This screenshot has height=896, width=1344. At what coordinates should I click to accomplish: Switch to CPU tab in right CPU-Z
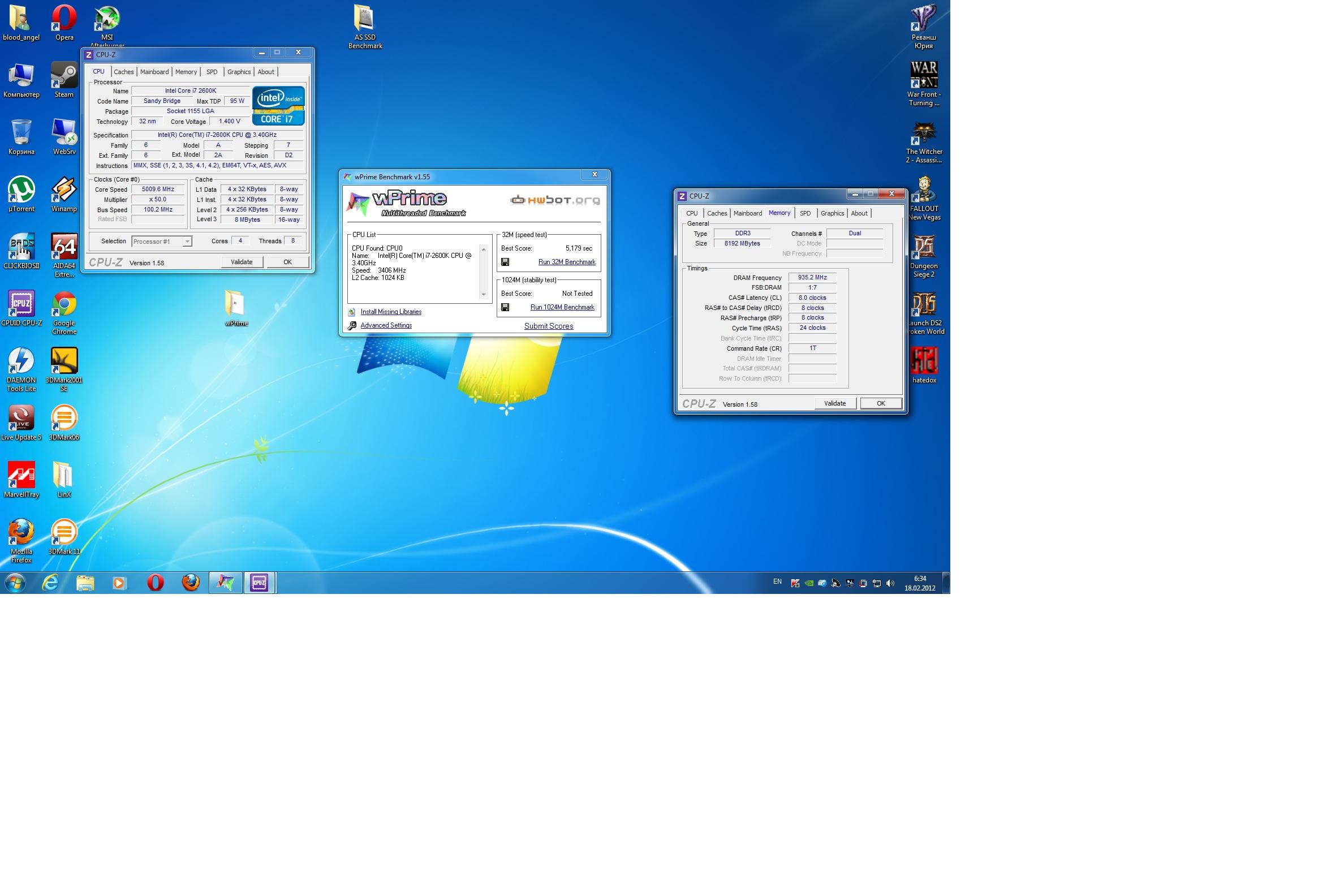pyautogui.click(x=692, y=213)
